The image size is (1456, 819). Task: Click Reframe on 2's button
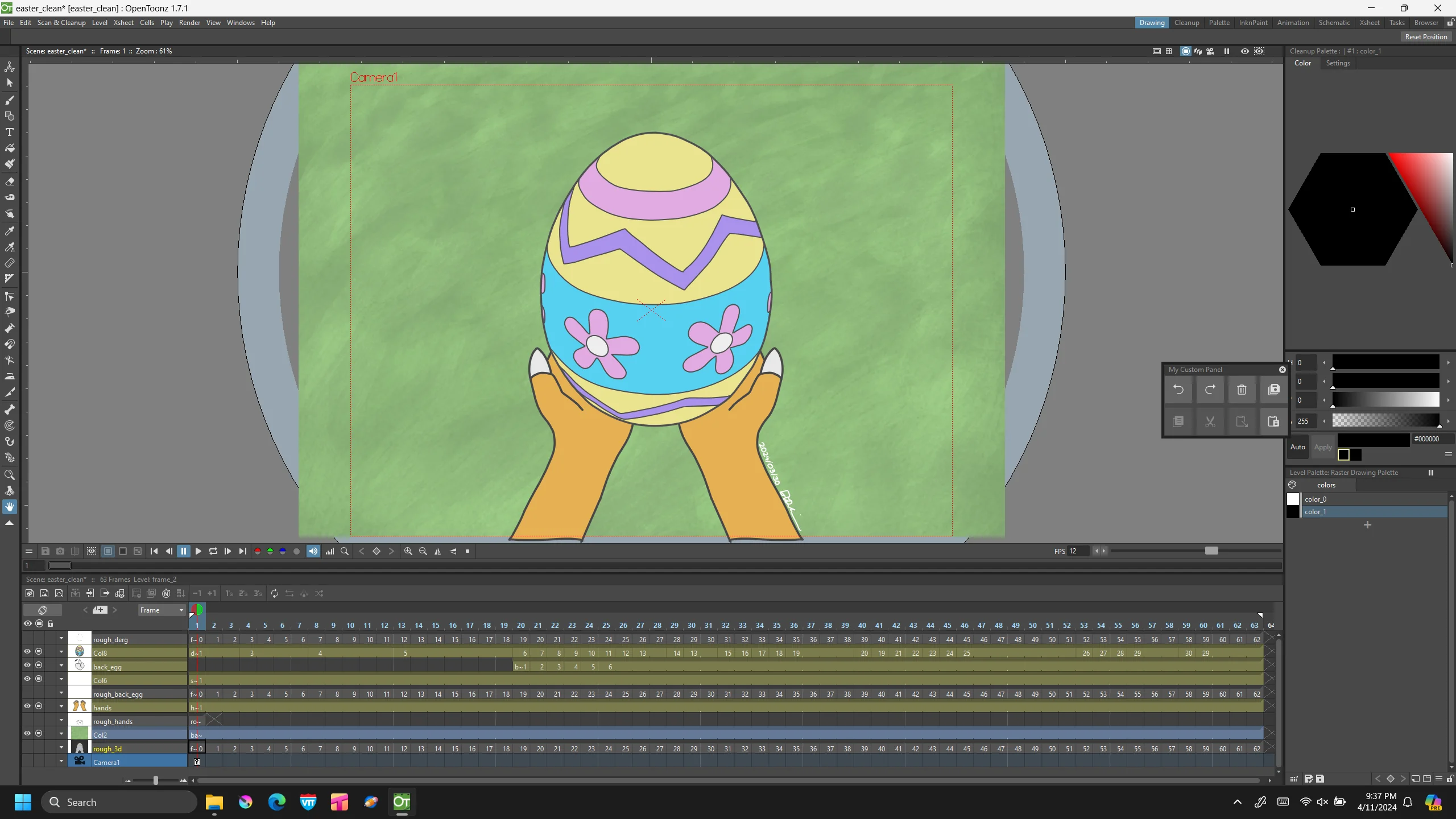tap(243, 593)
